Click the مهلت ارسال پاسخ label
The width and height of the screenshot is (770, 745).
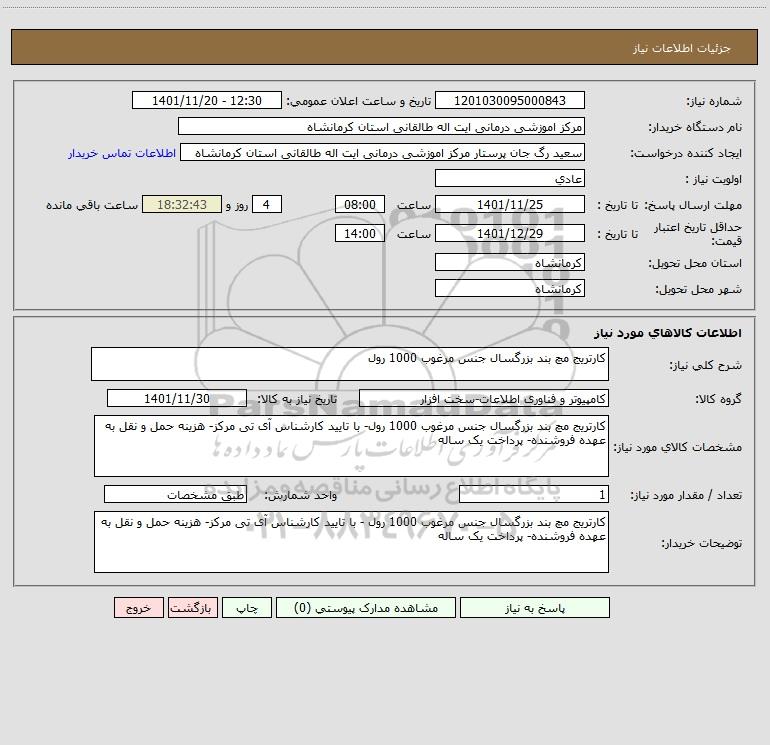coord(693,205)
